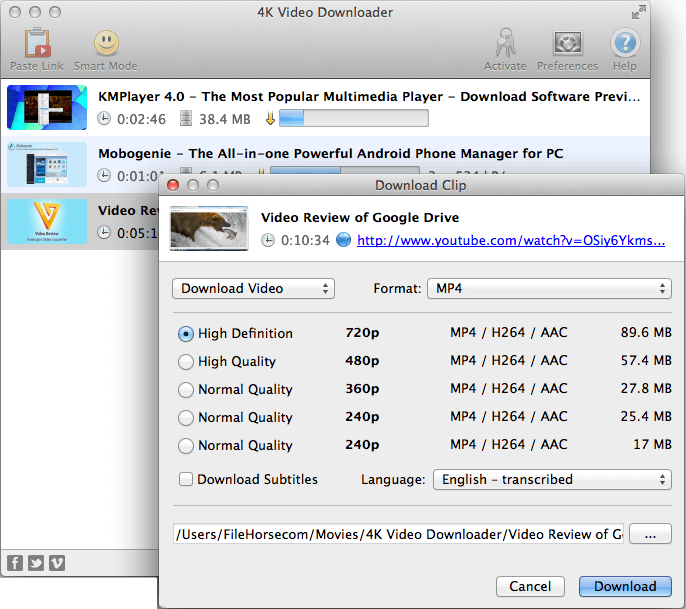Viewport: 686px width, 609px height.
Task: Enable Smart Mode smiley icon
Action: click(106, 43)
